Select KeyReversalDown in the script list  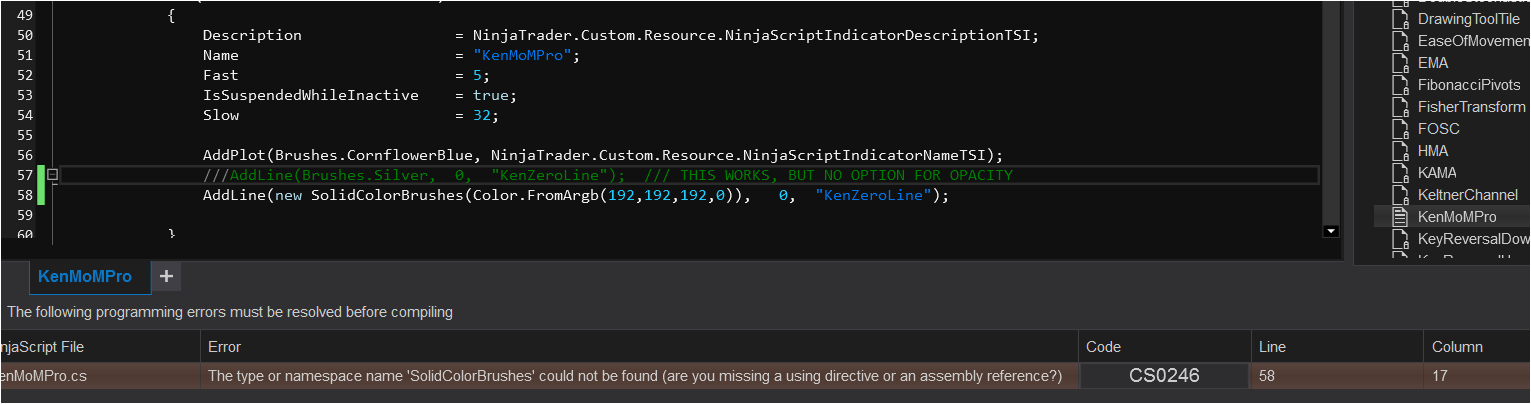coord(1474,239)
